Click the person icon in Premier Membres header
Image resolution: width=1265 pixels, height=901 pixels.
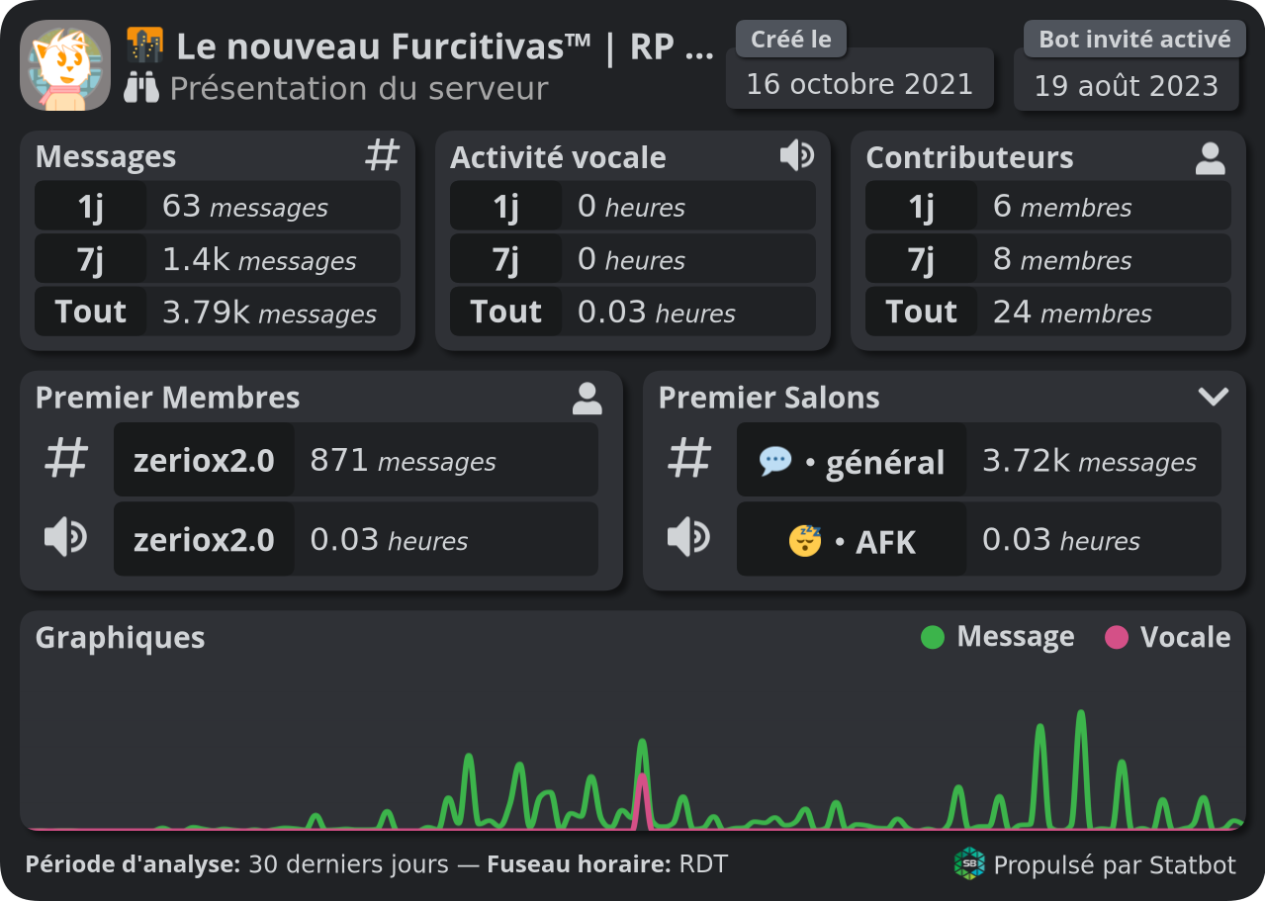pos(587,398)
